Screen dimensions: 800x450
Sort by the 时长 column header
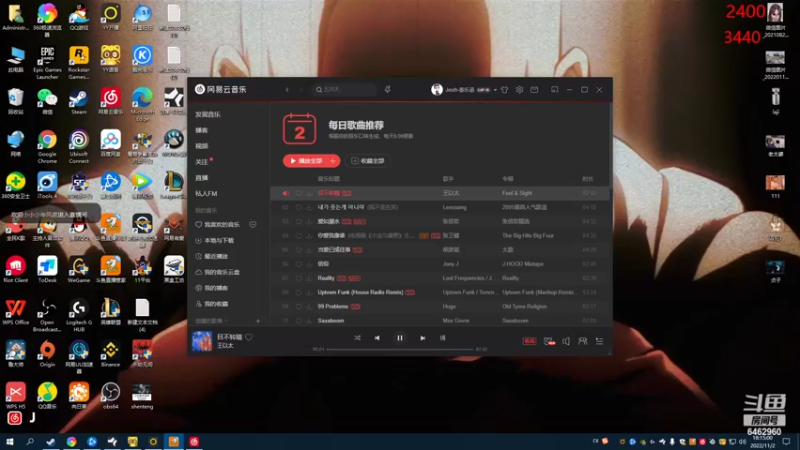click(x=588, y=179)
